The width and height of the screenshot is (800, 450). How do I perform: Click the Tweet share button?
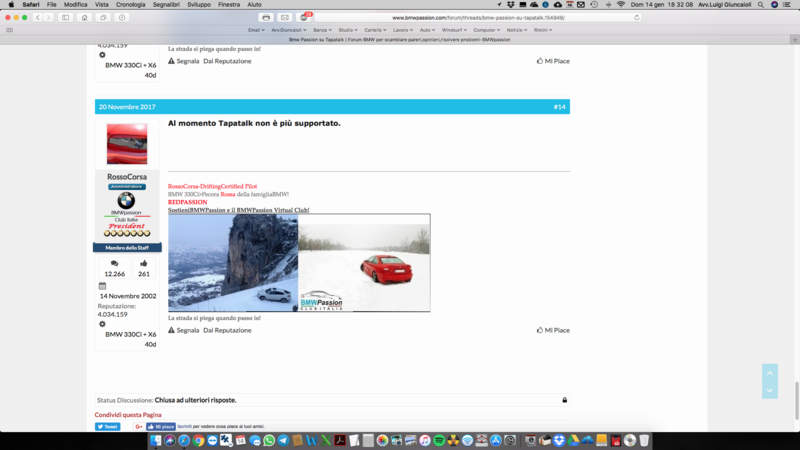point(108,427)
